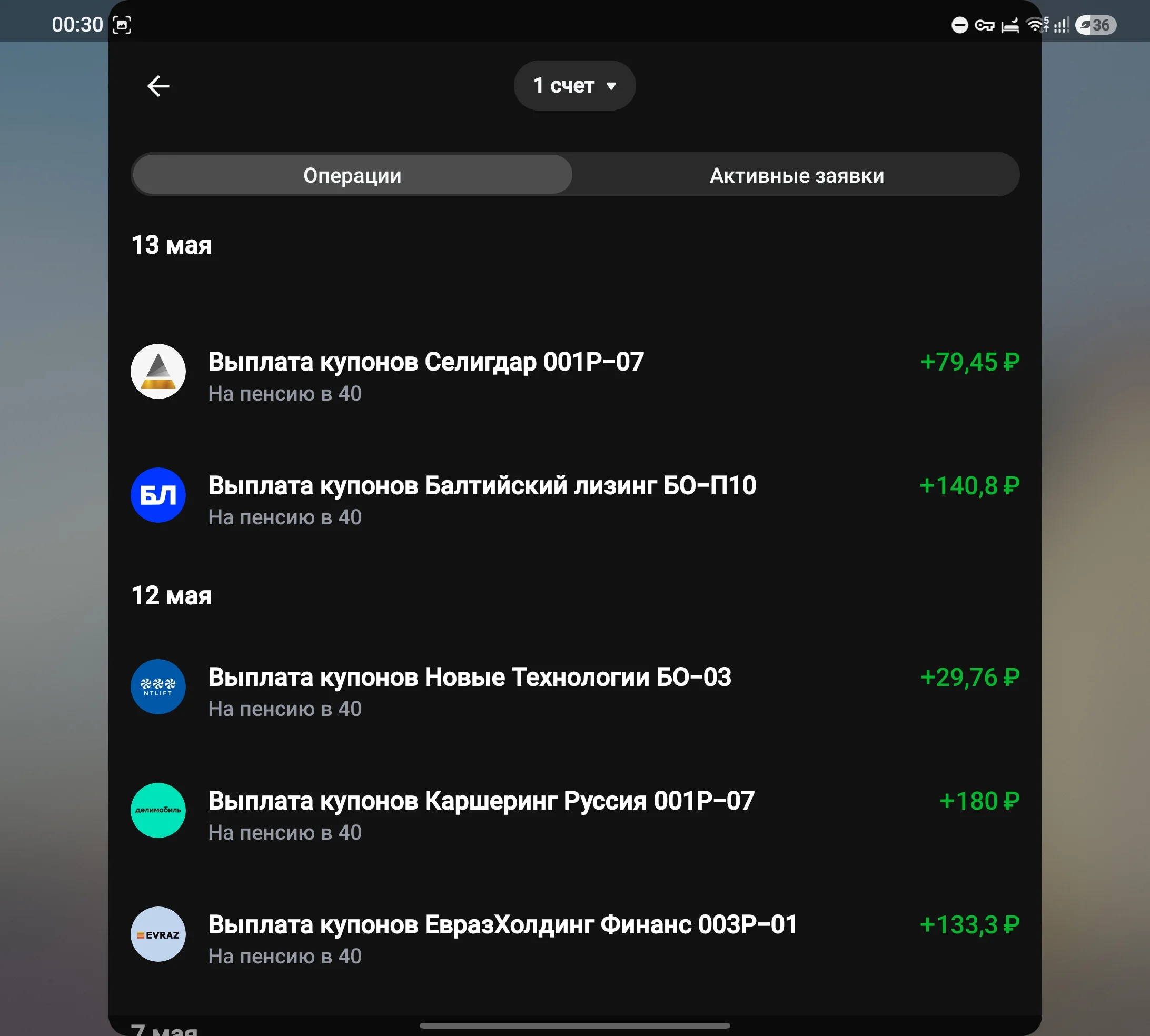
Task: Tap the bed sleep mode status icon
Action: [1010, 26]
